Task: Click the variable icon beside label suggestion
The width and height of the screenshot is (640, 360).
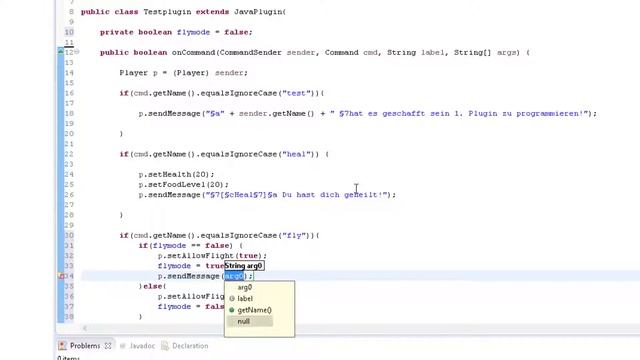Action: tap(232, 299)
